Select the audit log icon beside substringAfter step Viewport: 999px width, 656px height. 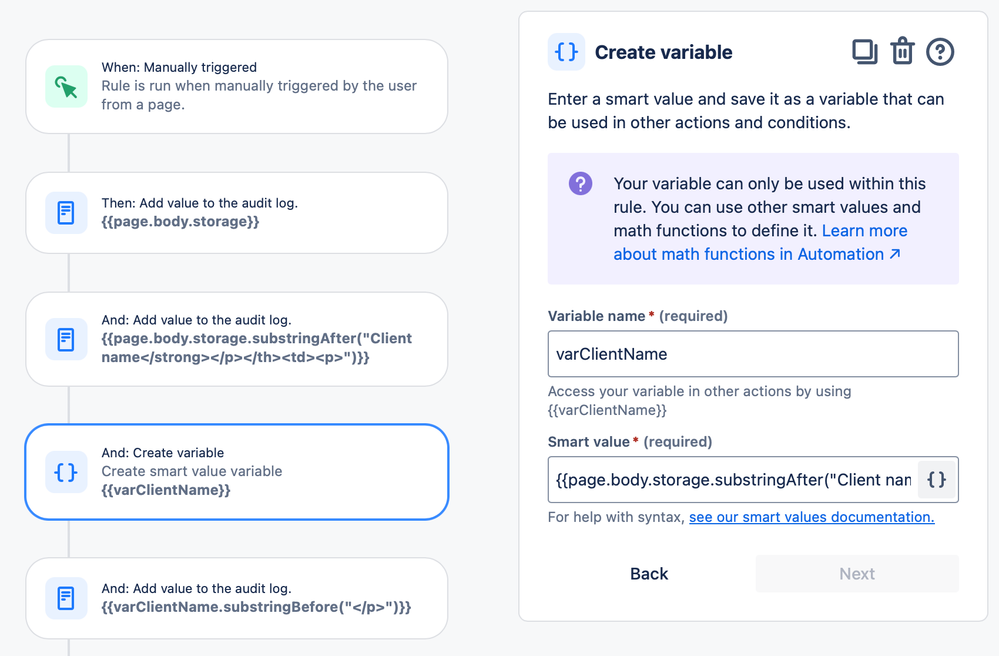point(65,340)
